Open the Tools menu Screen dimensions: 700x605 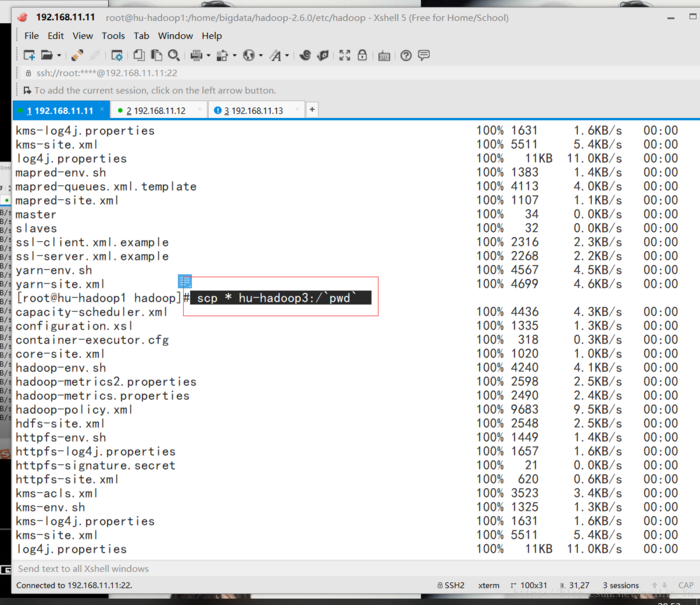[113, 36]
